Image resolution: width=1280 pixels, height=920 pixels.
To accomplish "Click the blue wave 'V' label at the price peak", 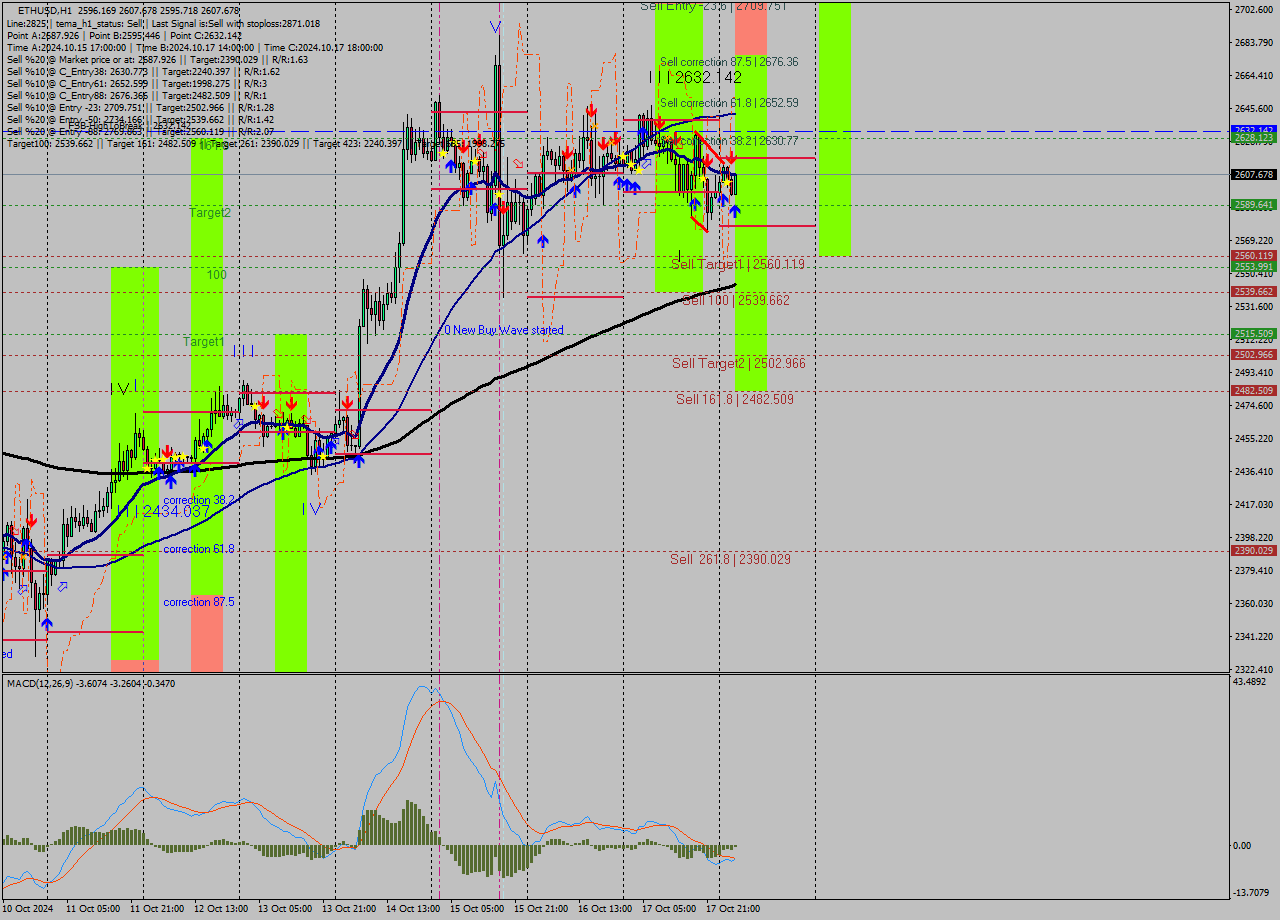I will pos(495,26).
